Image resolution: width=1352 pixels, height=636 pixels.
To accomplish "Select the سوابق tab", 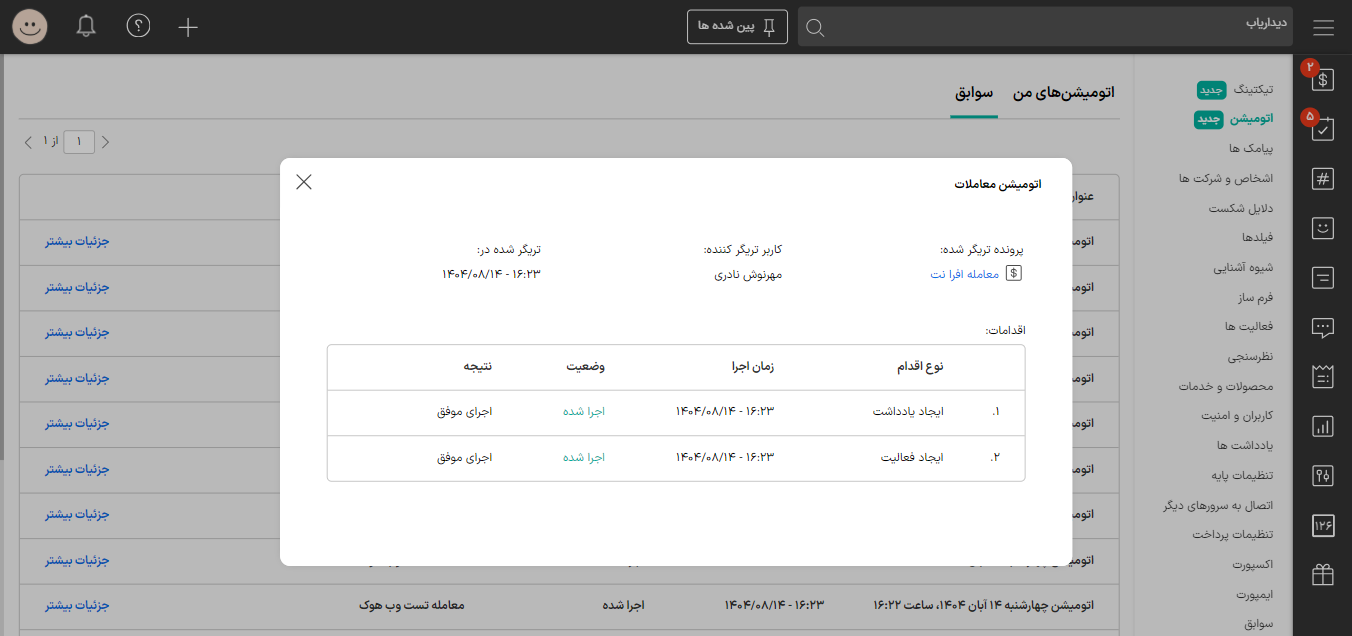I will (974, 93).
